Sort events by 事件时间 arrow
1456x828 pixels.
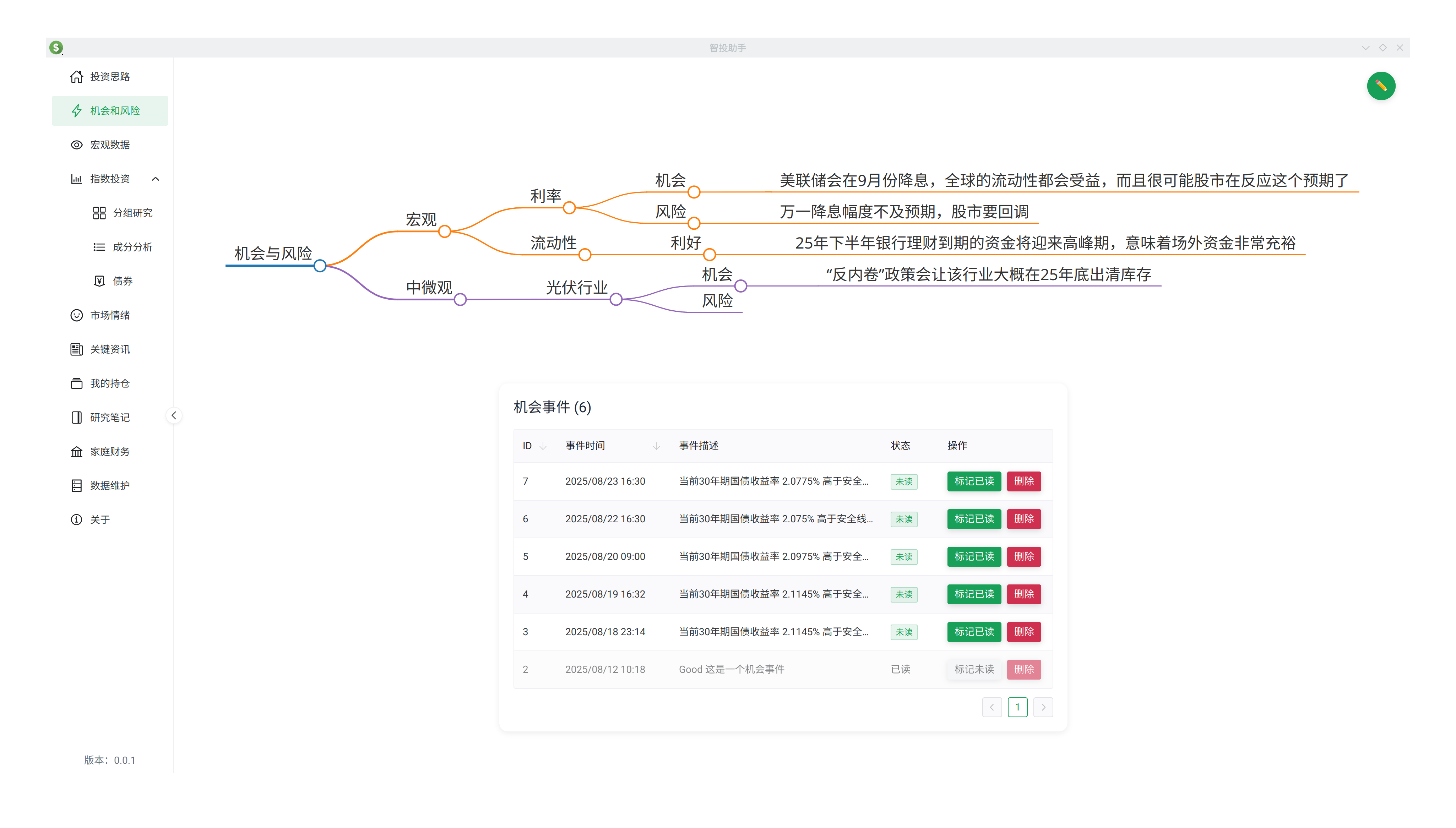656,446
